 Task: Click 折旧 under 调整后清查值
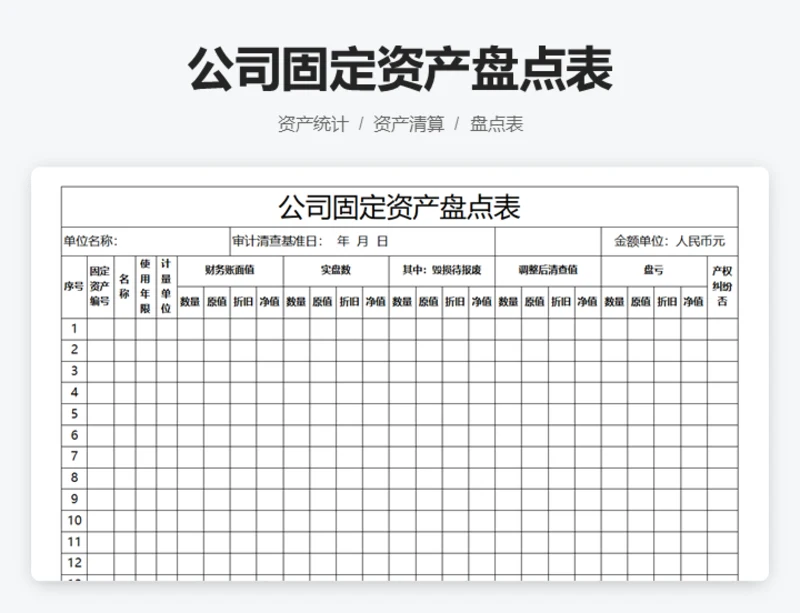tap(561, 302)
